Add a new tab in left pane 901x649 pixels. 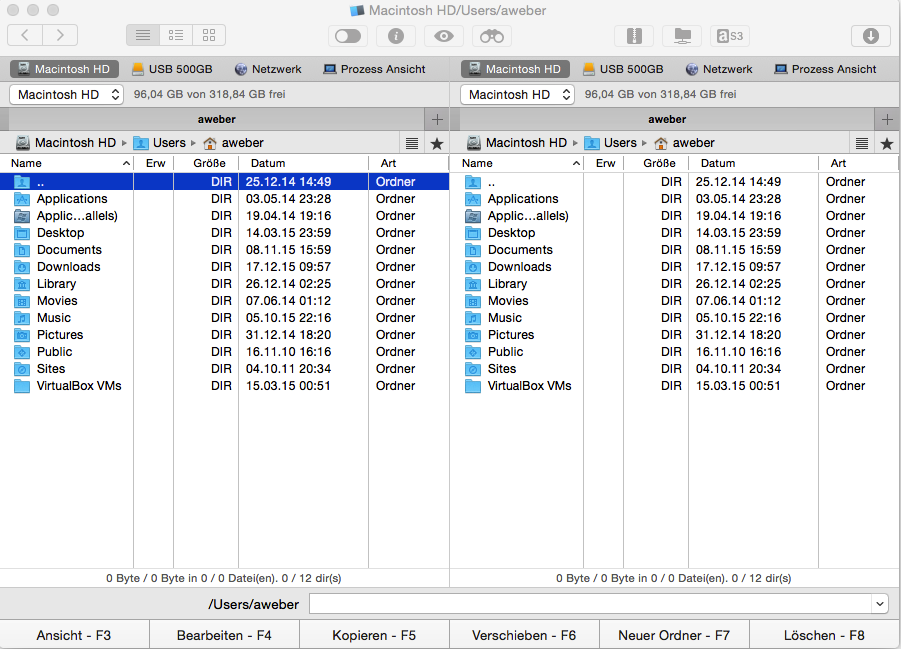[437, 119]
